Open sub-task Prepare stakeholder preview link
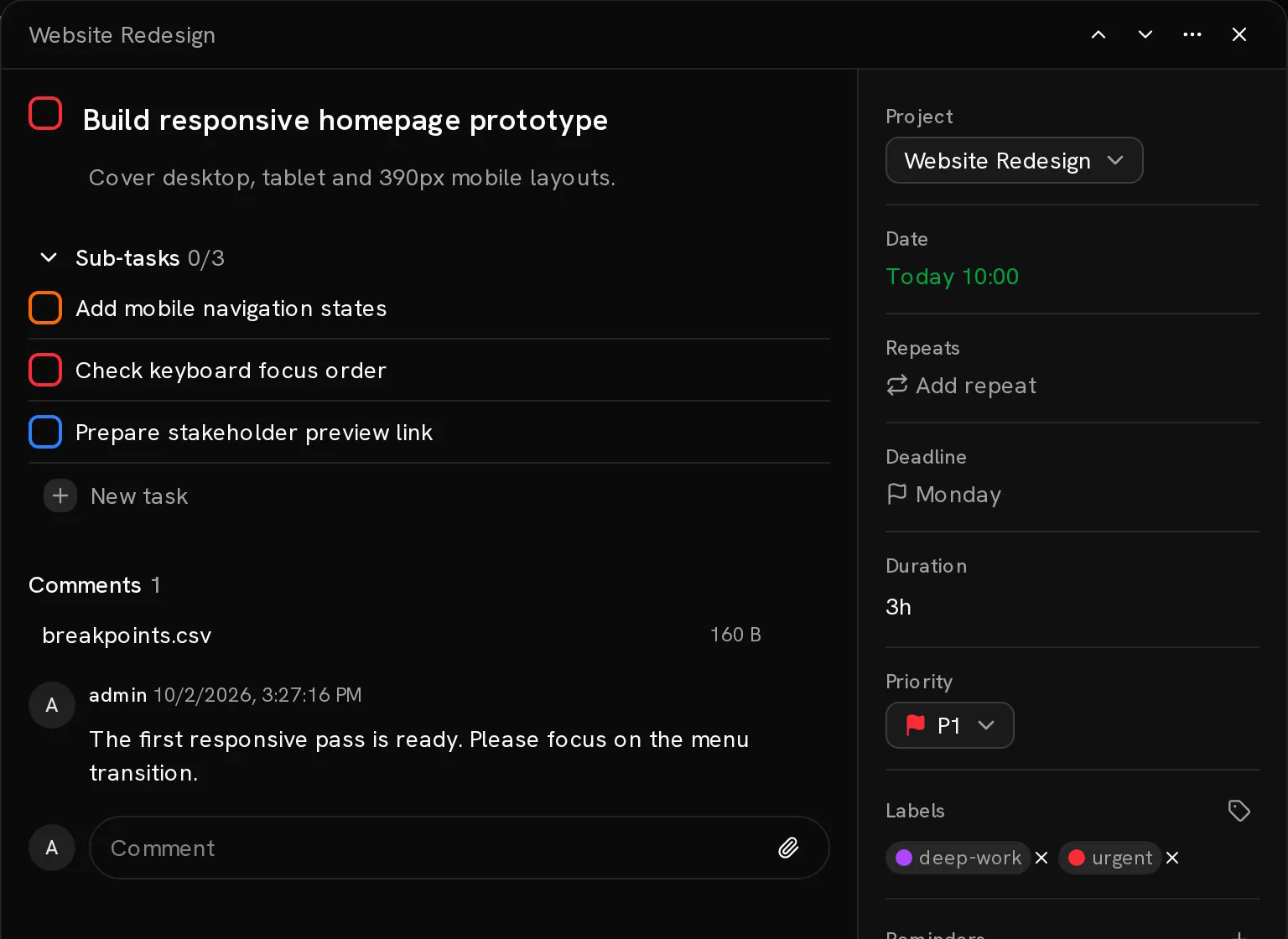The width and height of the screenshot is (1288, 939). coord(254,433)
